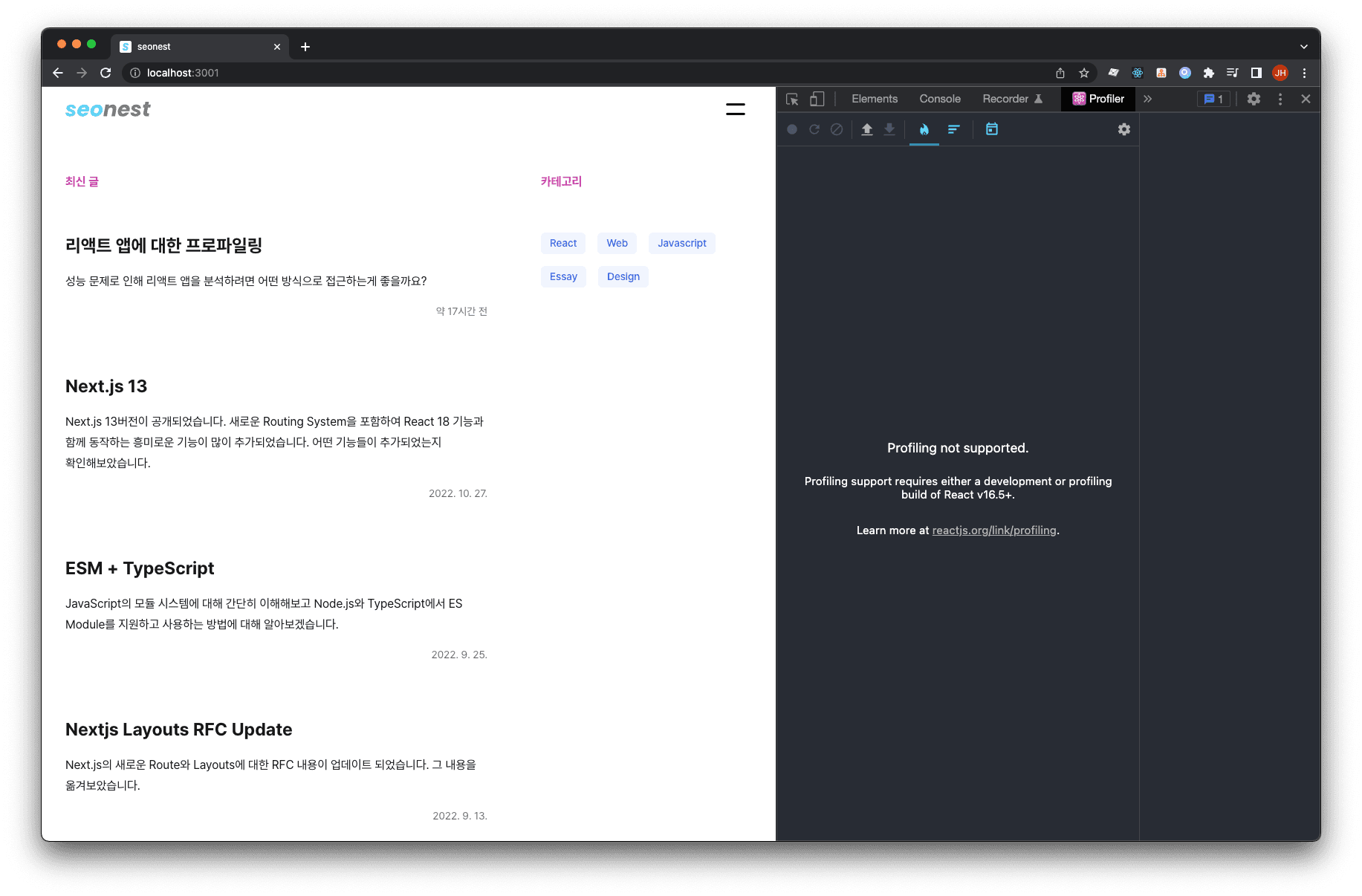
Task: Activate the element inspector cursor tool
Action: pos(792,99)
